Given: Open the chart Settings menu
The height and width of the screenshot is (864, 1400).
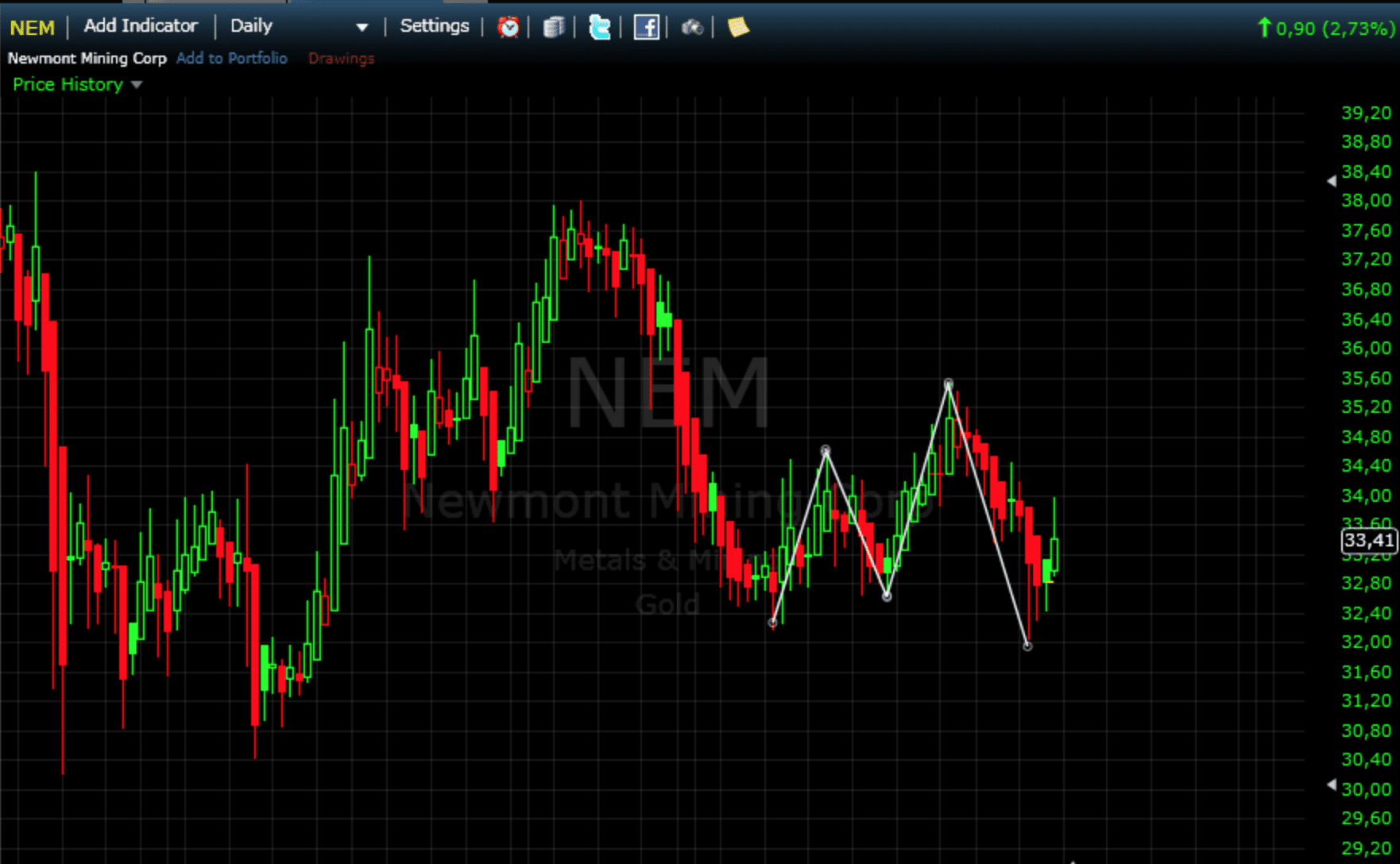Looking at the screenshot, I should click(x=435, y=26).
